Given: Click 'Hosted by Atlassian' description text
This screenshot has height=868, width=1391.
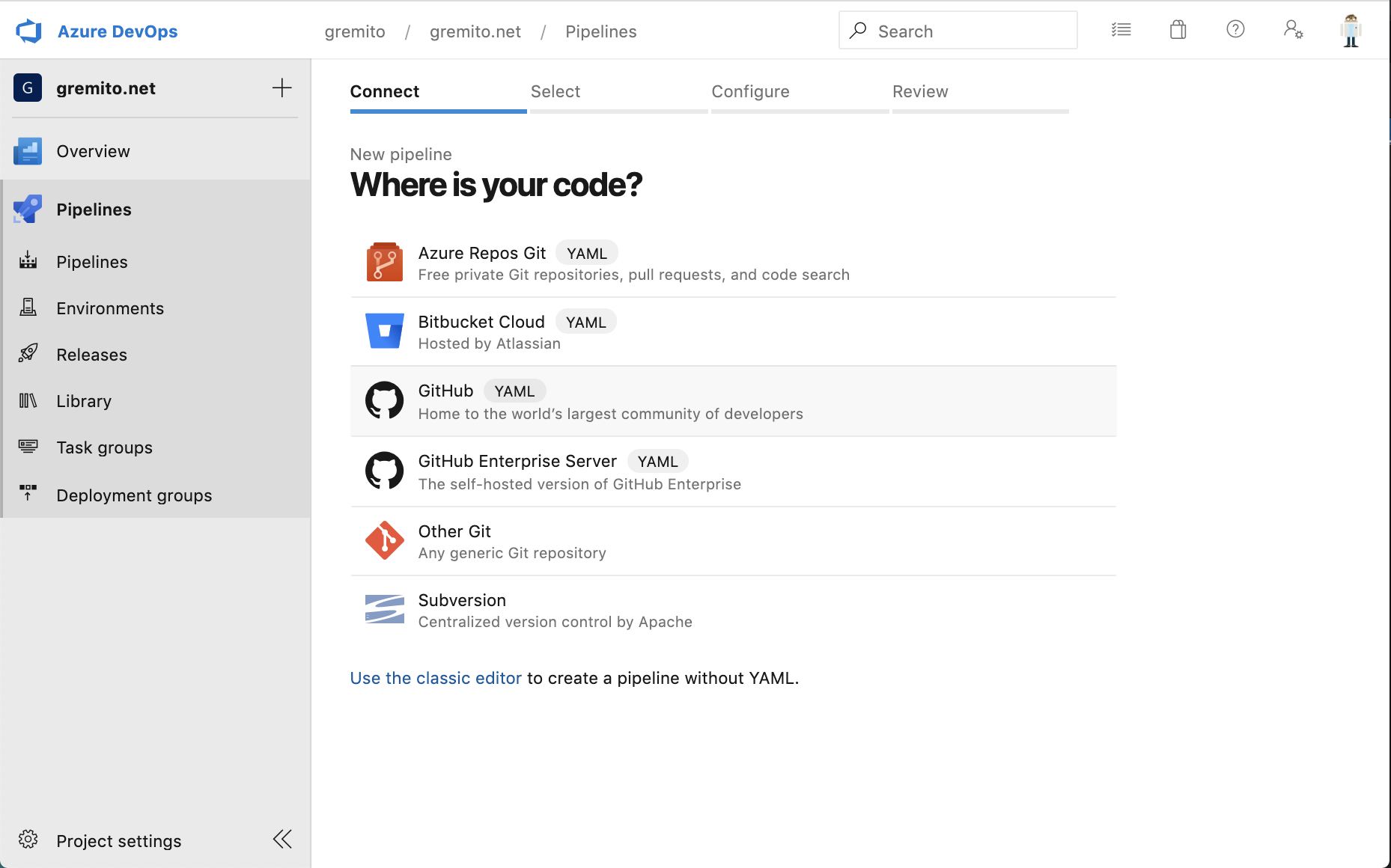Looking at the screenshot, I should [x=490, y=343].
